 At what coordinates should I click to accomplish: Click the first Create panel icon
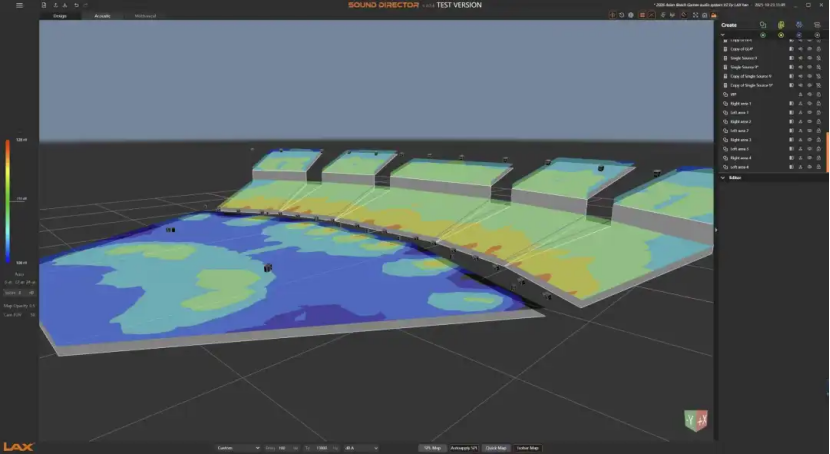click(x=763, y=24)
